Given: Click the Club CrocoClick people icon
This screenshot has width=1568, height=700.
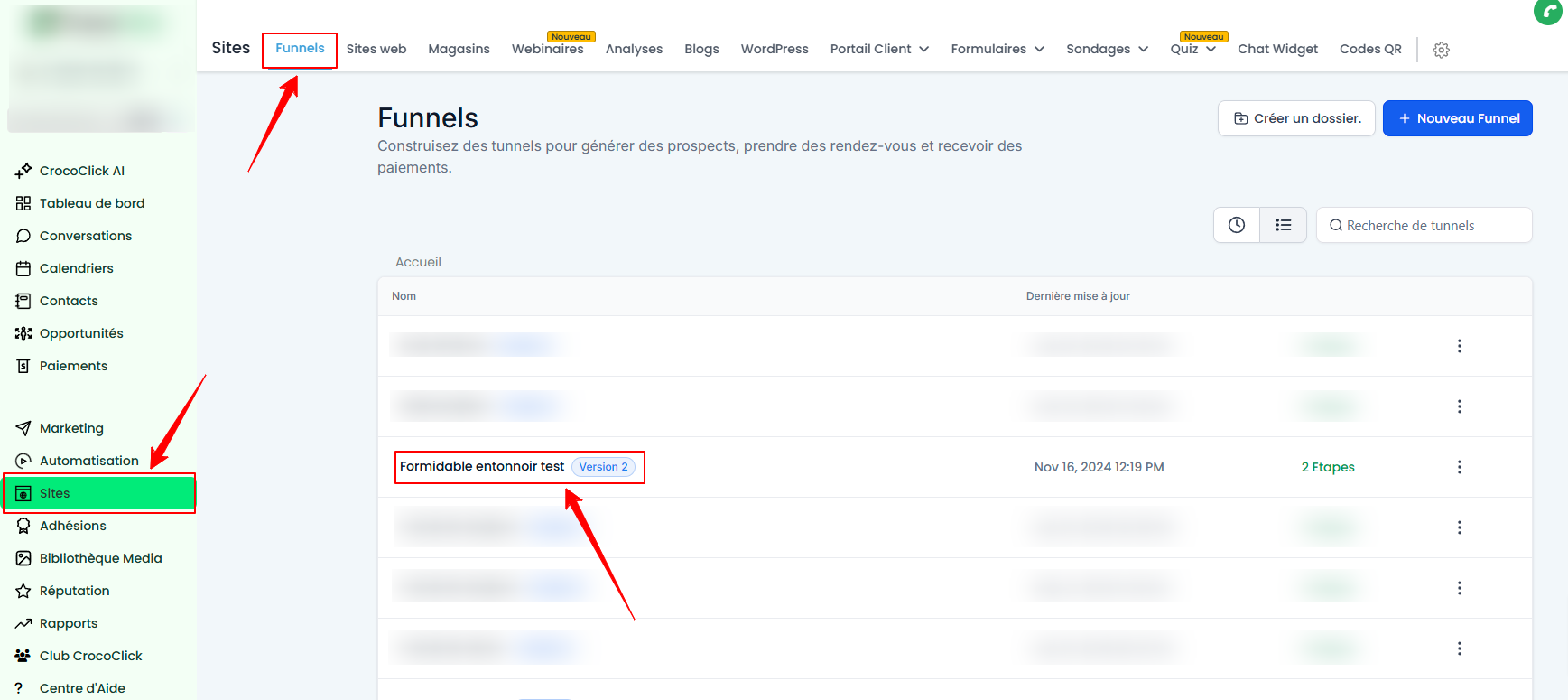Looking at the screenshot, I should click(23, 656).
